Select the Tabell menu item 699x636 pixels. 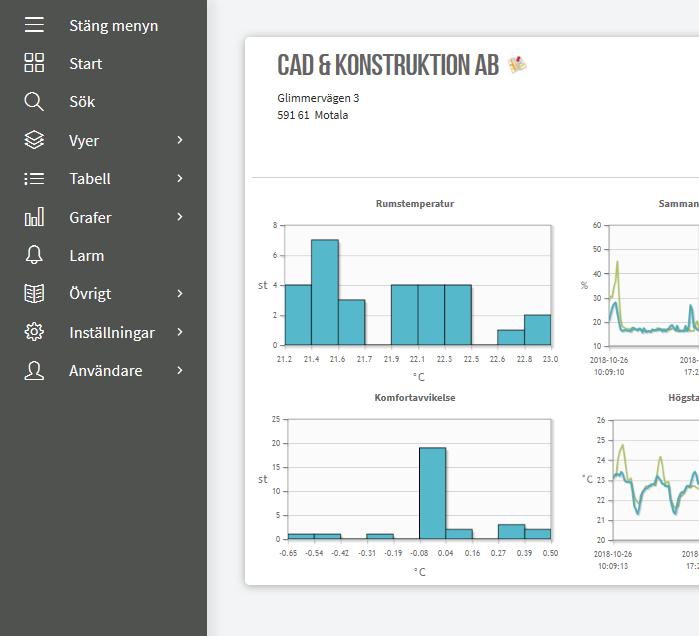pos(90,179)
